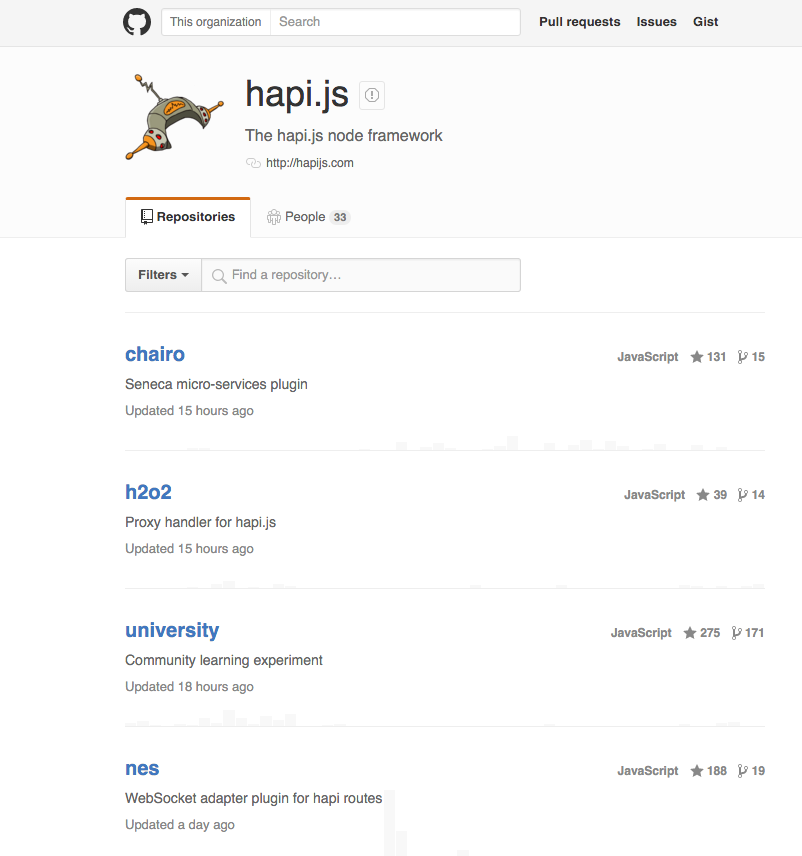This screenshot has height=856, width=802.
Task: Click the report/block icon beside hapi.js
Action: [372, 95]
